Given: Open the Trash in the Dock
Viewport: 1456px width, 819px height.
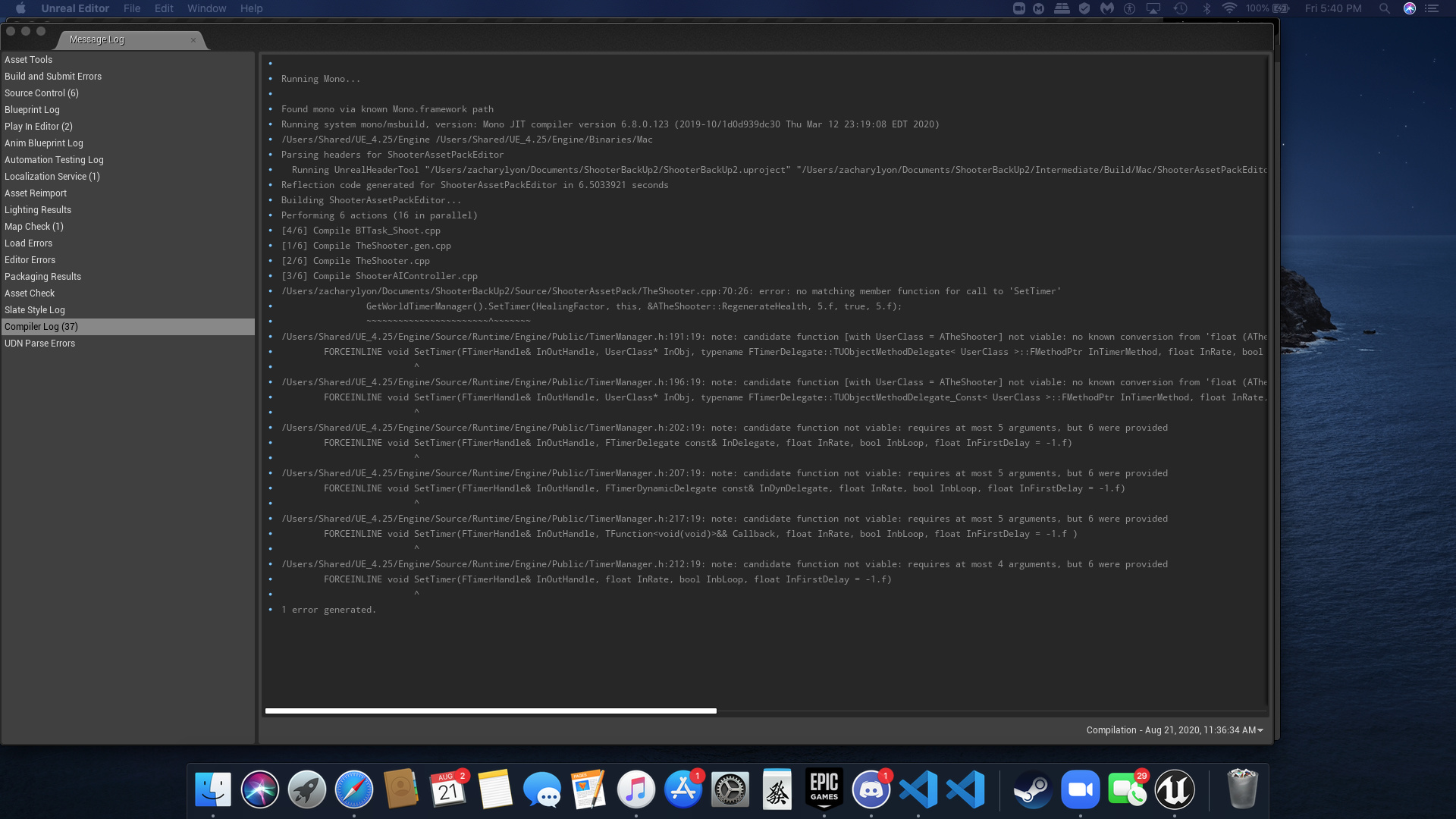Looking at the screenshot, I should click(1242, 789).
